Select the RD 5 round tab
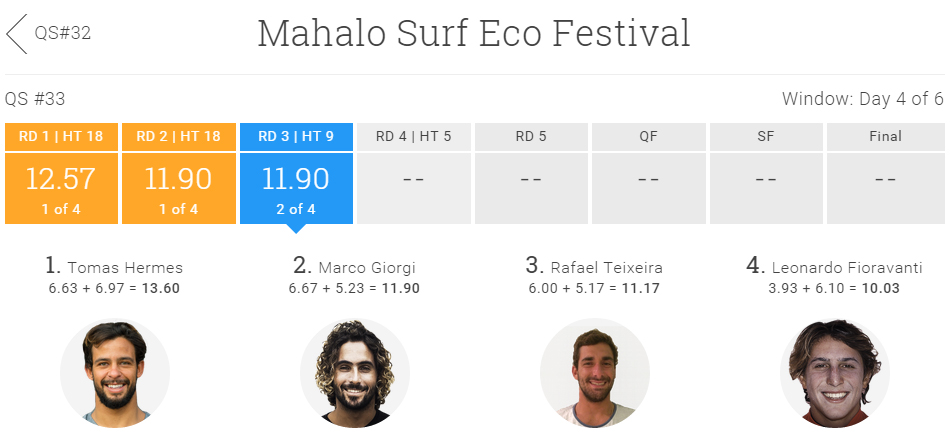 point(531,136)
